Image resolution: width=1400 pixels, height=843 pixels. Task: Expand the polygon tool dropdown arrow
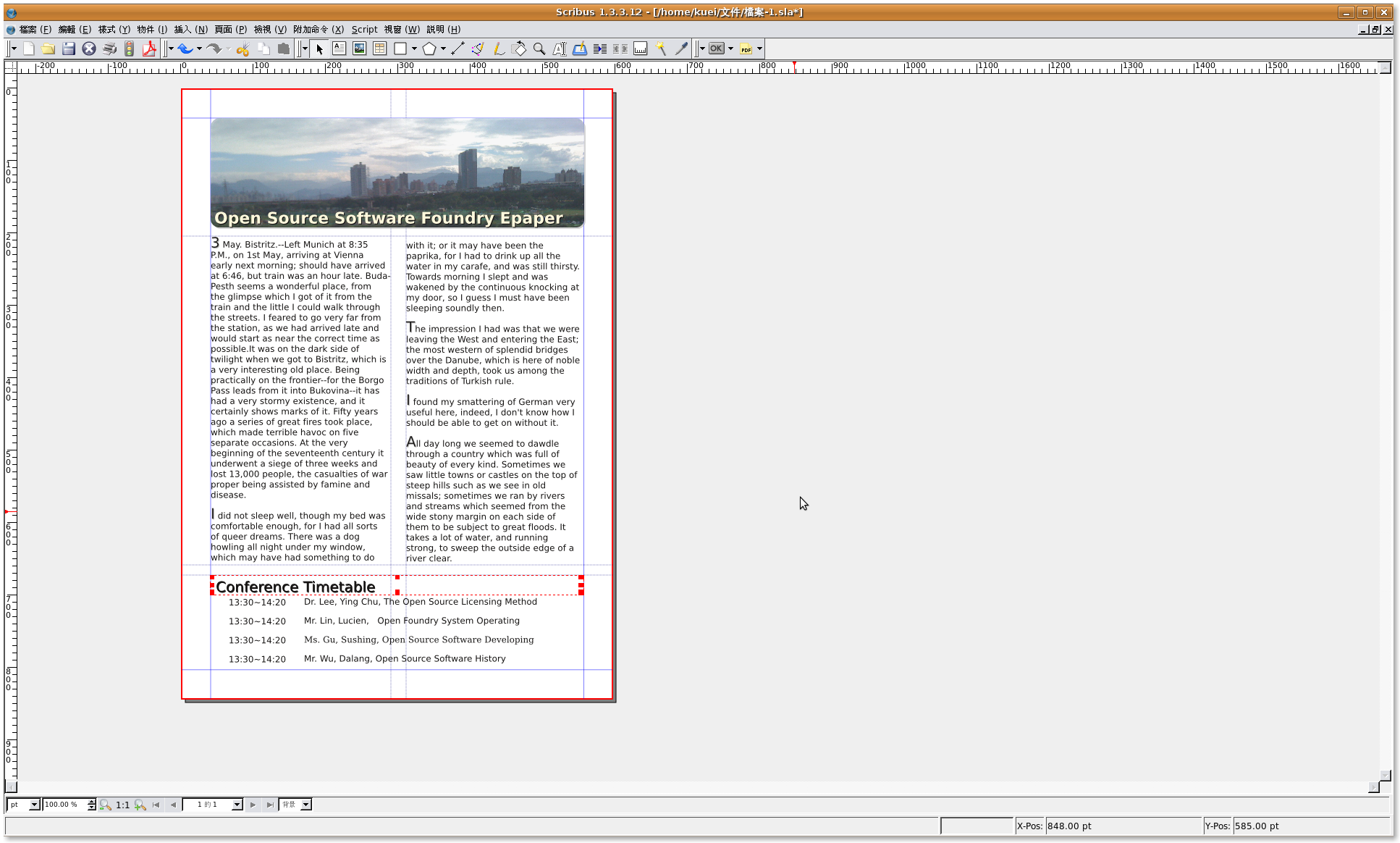tap(443, 49)
